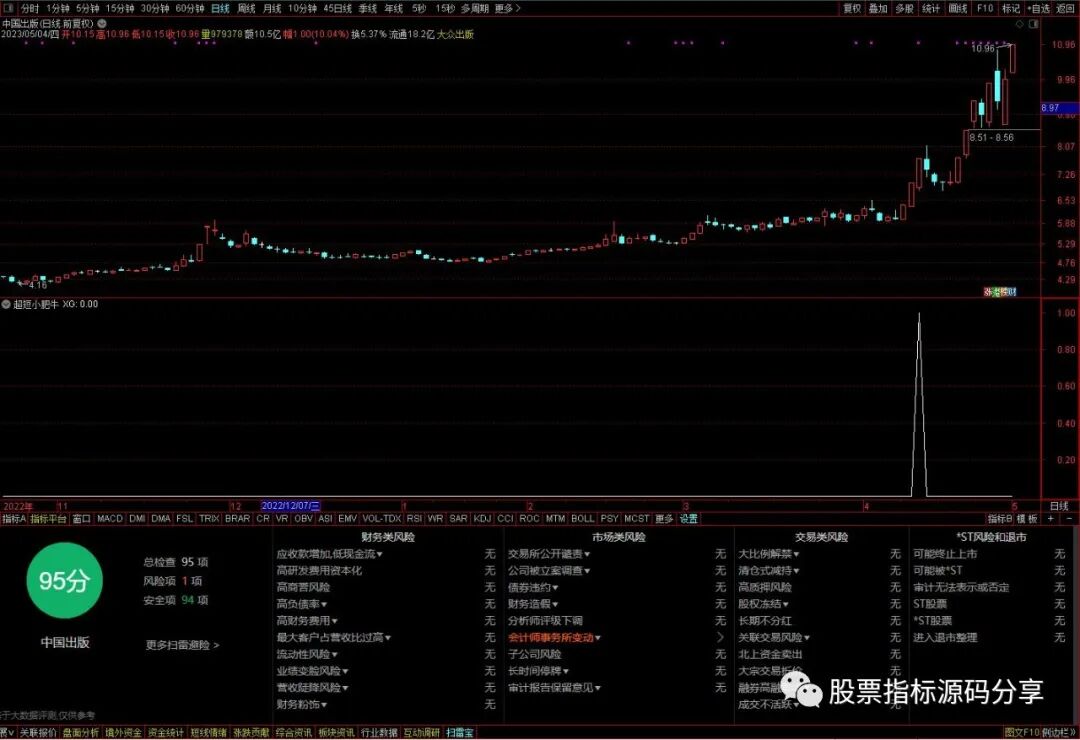Expand 会计师事务所变动 risk item
Viewport: 1080px width, 740px height.
[x=554, y=637]
